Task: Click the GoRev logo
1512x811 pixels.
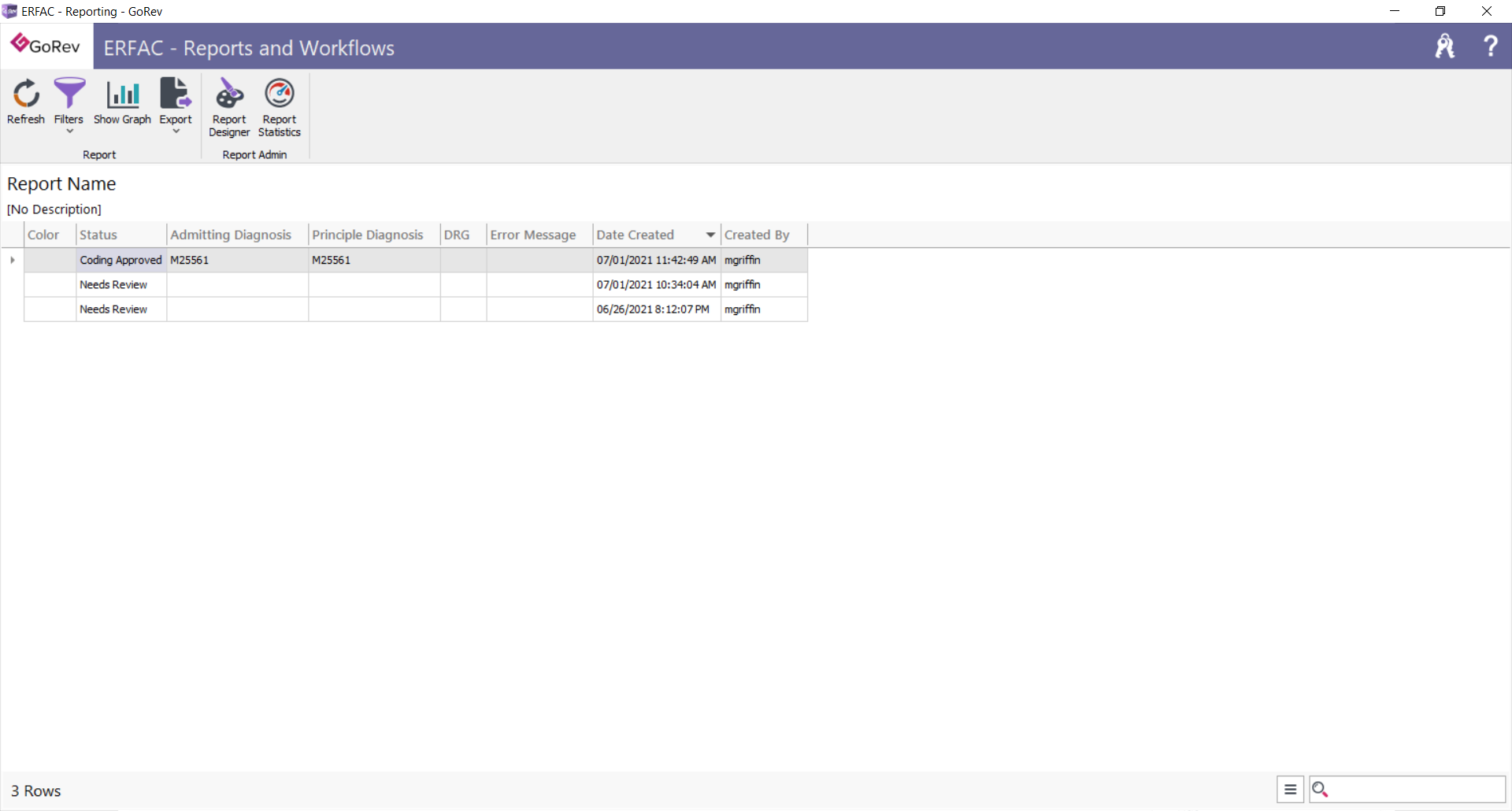Action: [x=46, y=45]
